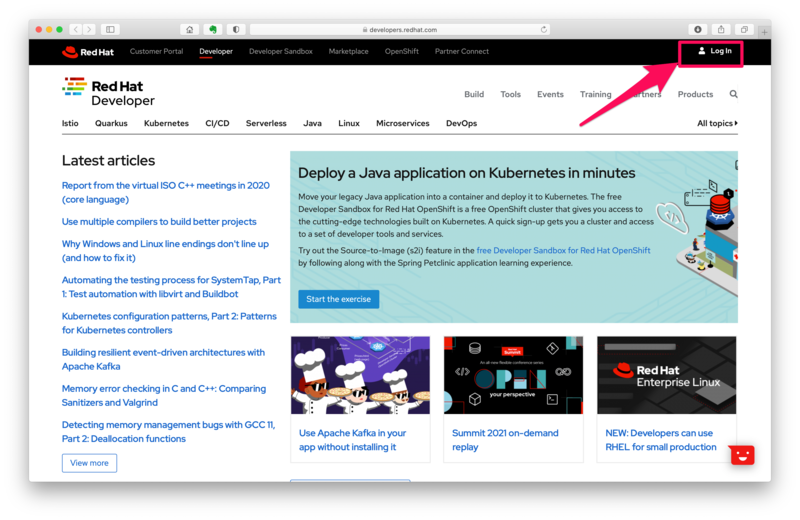The height and width of the screenshot is (520, 800).
Task: Click the Apache Kafka chefs thumbnail
Action: point(360,375)
